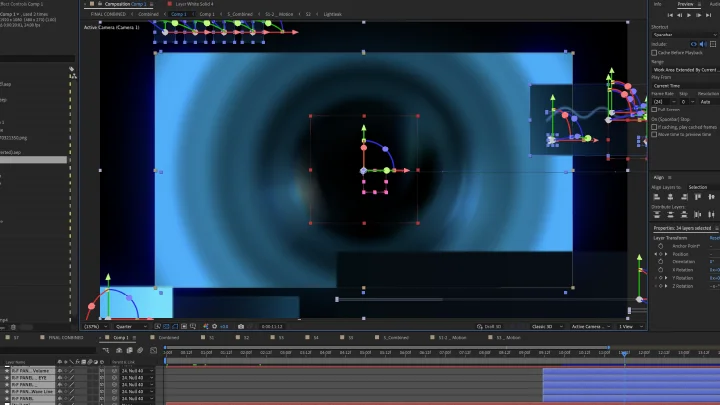Toggle the audio speaker icon beside Include

coord(703,44)
